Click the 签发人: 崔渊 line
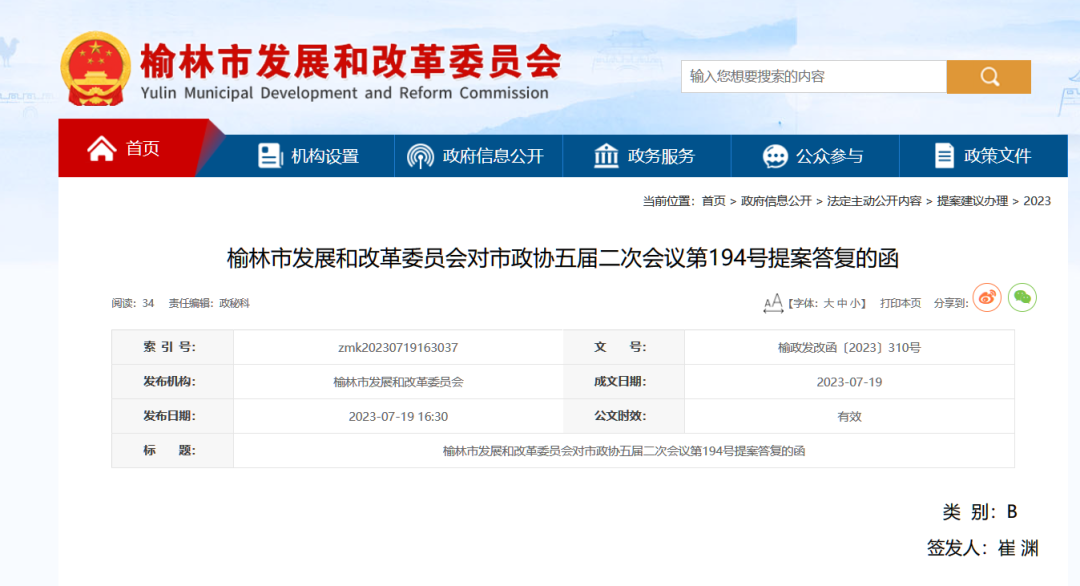Viewport: 1080px width, 586px height. pos(982,548)
